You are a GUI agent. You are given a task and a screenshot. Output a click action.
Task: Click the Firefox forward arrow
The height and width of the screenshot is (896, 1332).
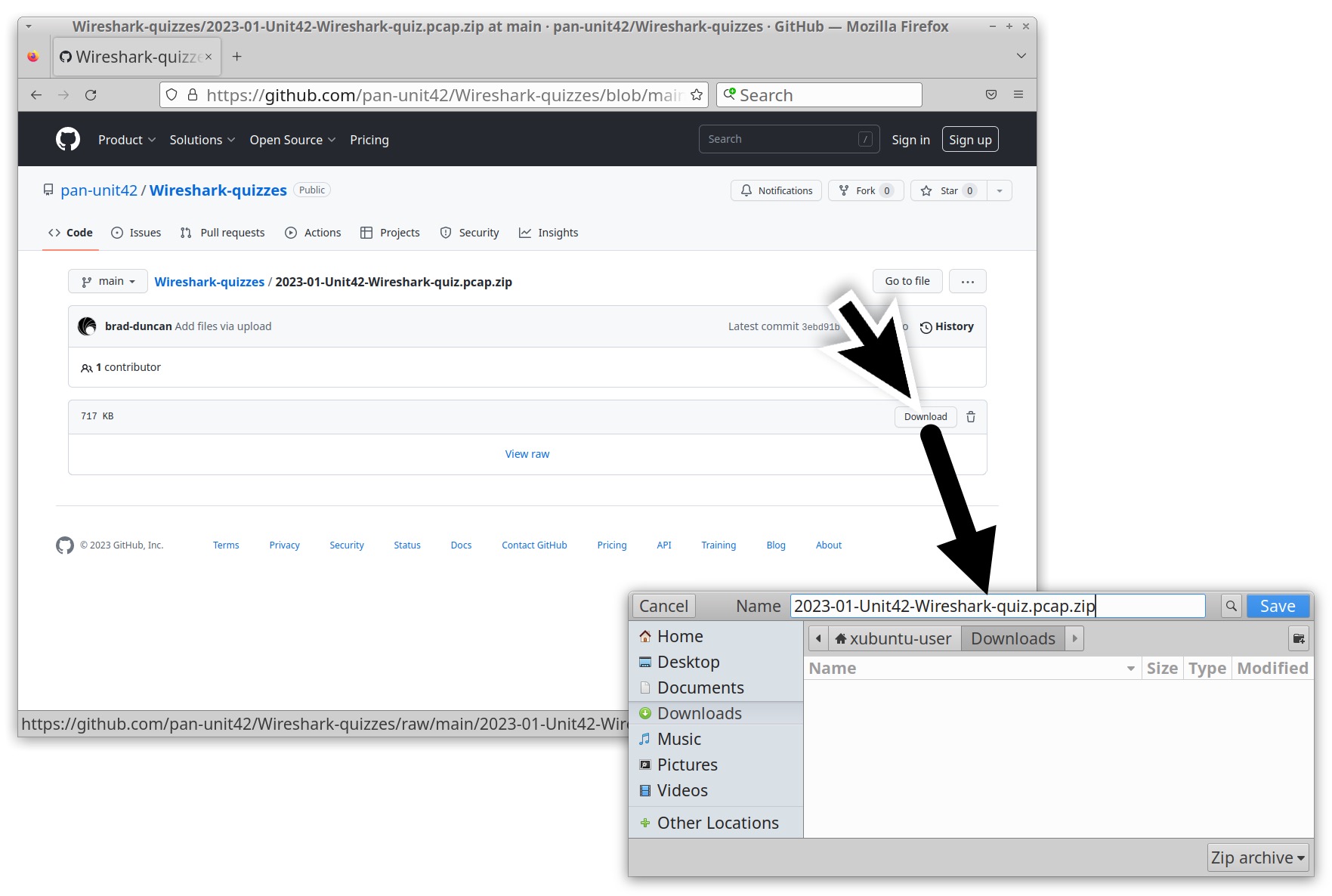tap(63, 95)
